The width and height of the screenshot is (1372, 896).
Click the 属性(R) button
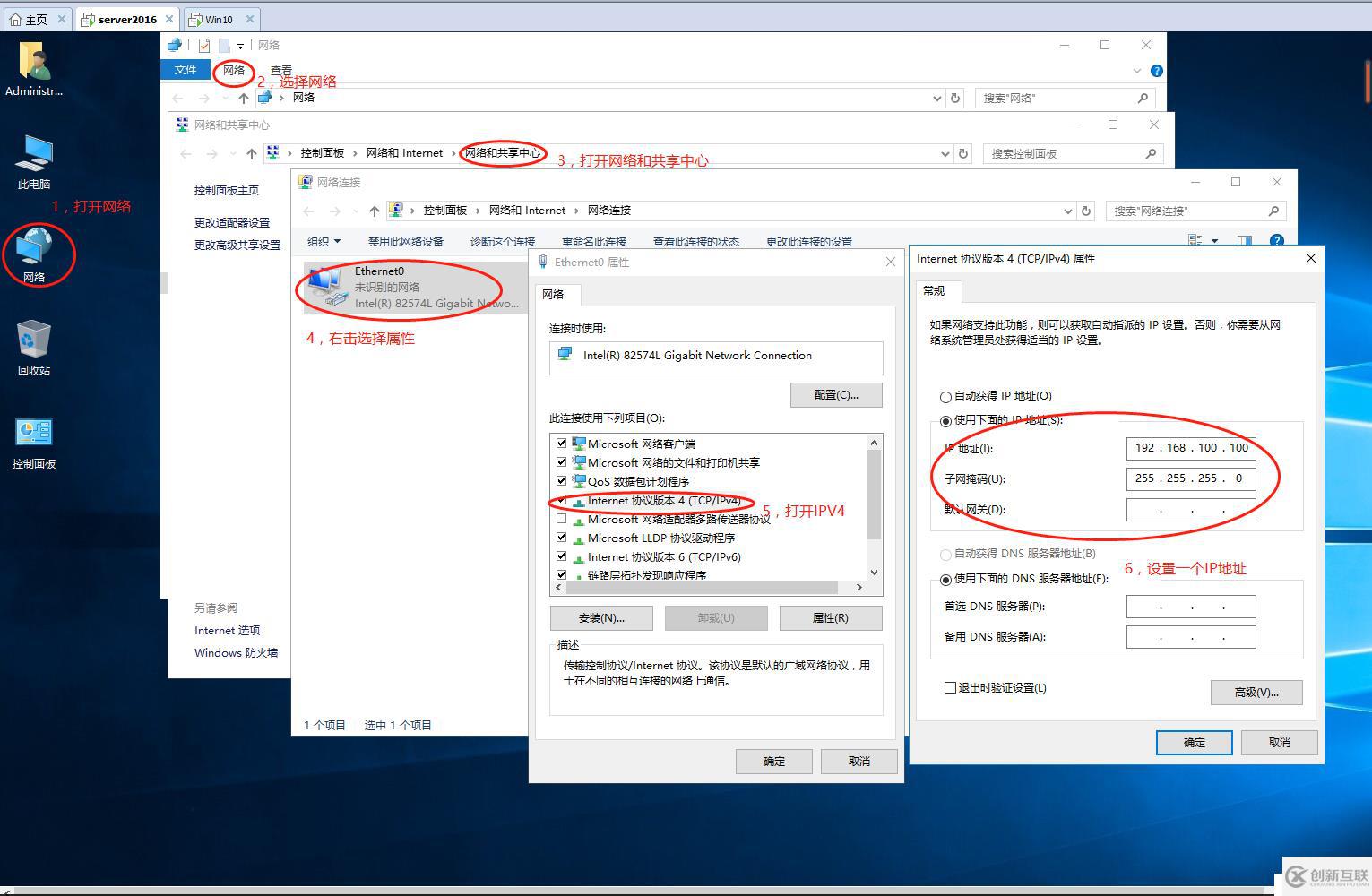(831, 618)
